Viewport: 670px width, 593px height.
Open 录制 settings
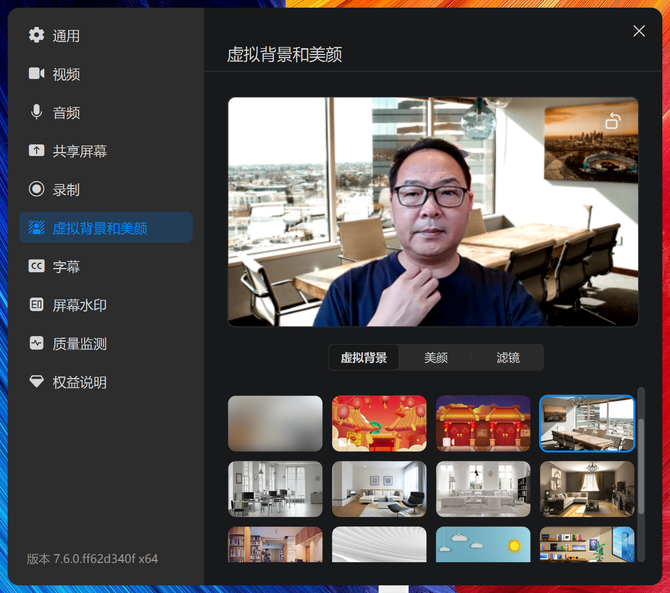pyautogui.click(x=106, y=189)
